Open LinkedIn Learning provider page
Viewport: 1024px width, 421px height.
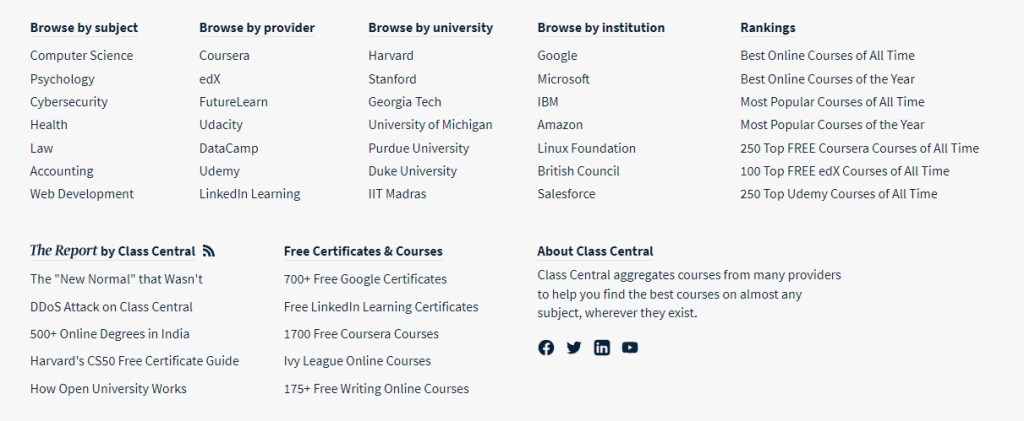249,194
